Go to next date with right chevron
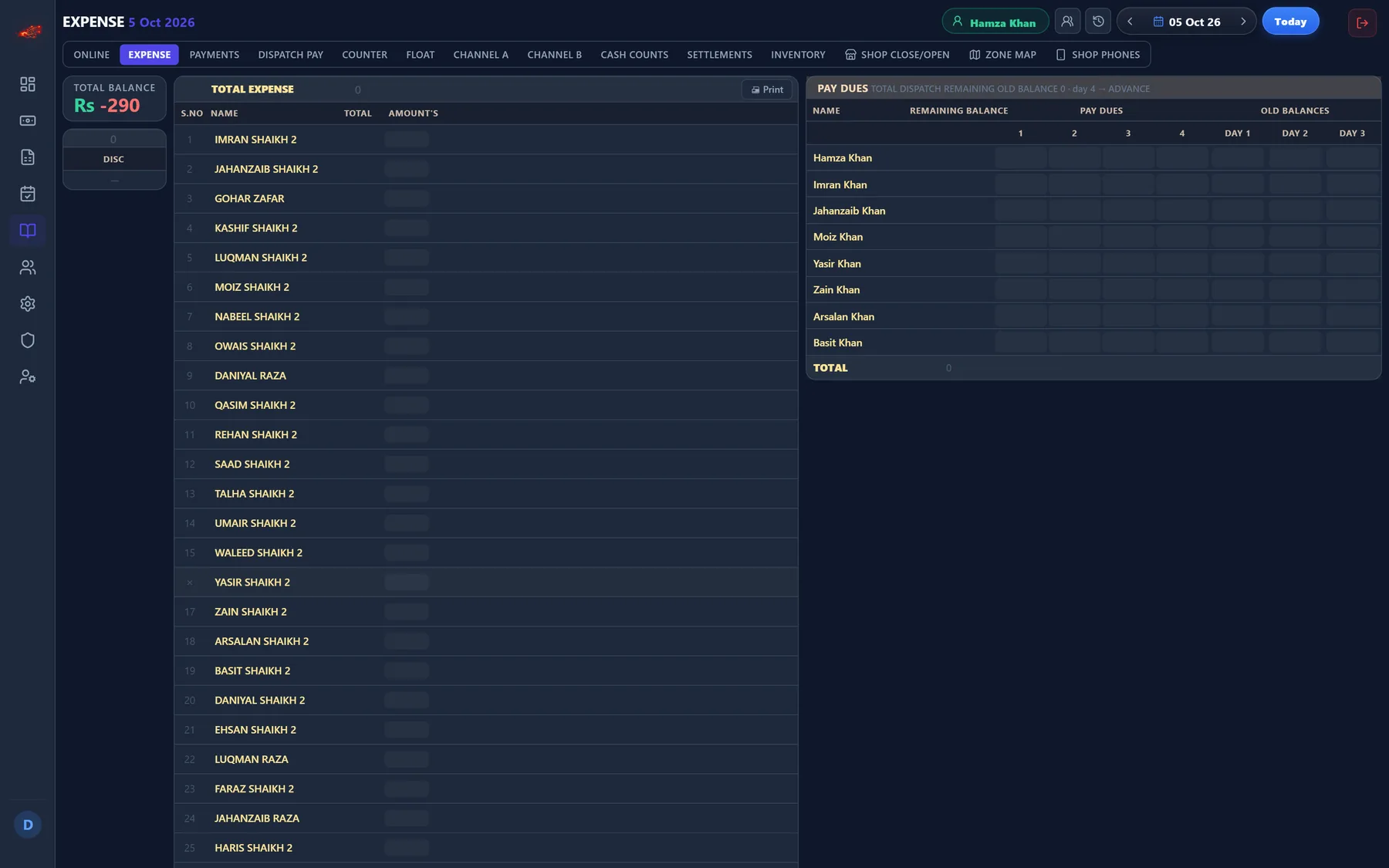Screen dimensions: 1389x868 [1243, 22]
